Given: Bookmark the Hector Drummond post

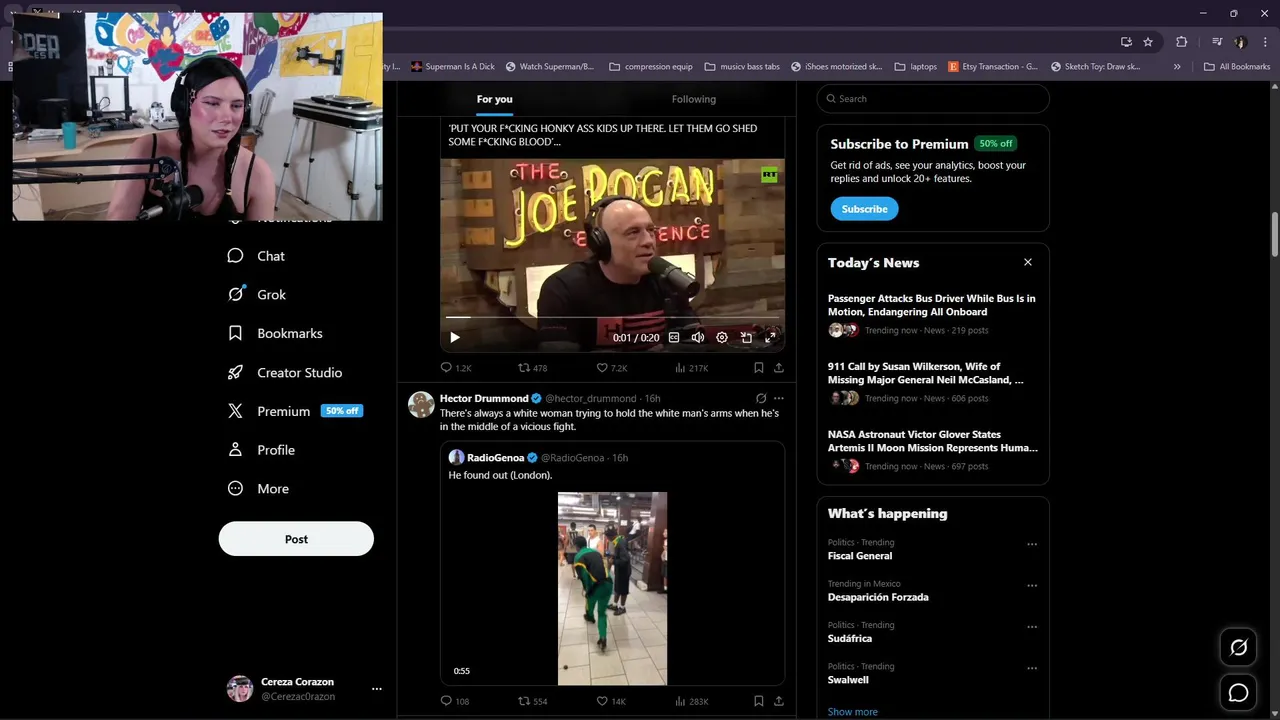Looking at the screenshot, I should [758, 701].
